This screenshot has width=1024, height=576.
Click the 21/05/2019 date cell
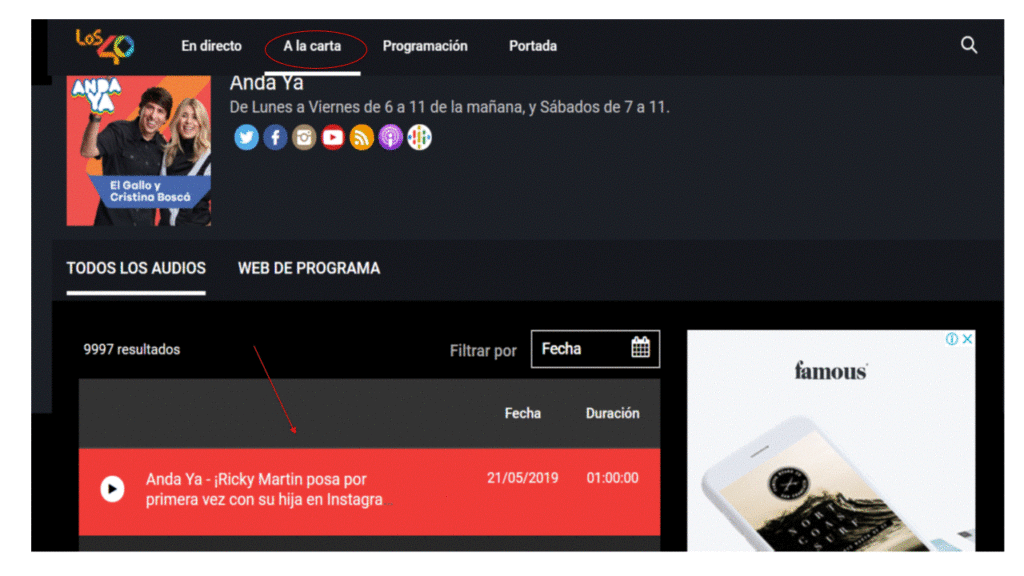(522, 477)
